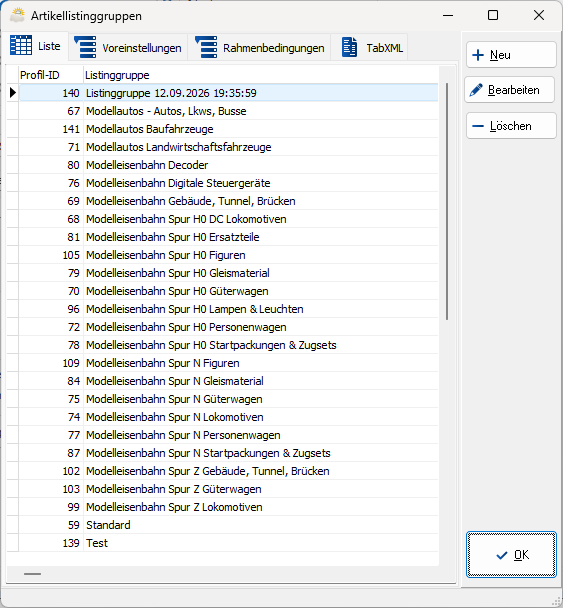This screenshot has height=608, width=563.
Task: Select Modelleisenbahn Spur H0 Lampen & Leuchten
Action: (x=228, y=309)
